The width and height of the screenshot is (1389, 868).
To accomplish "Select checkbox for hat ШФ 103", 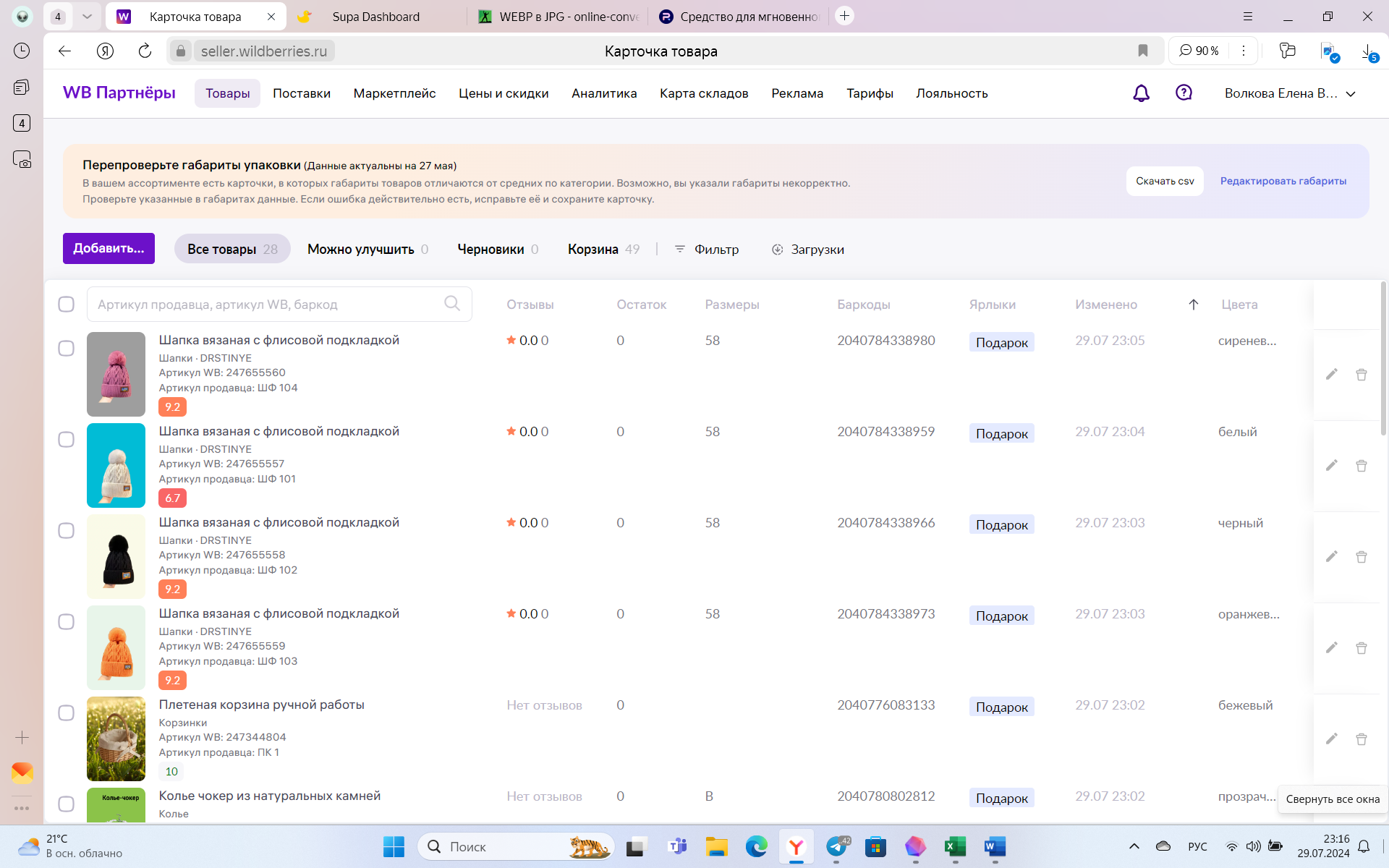I will (x=66, y=621).
